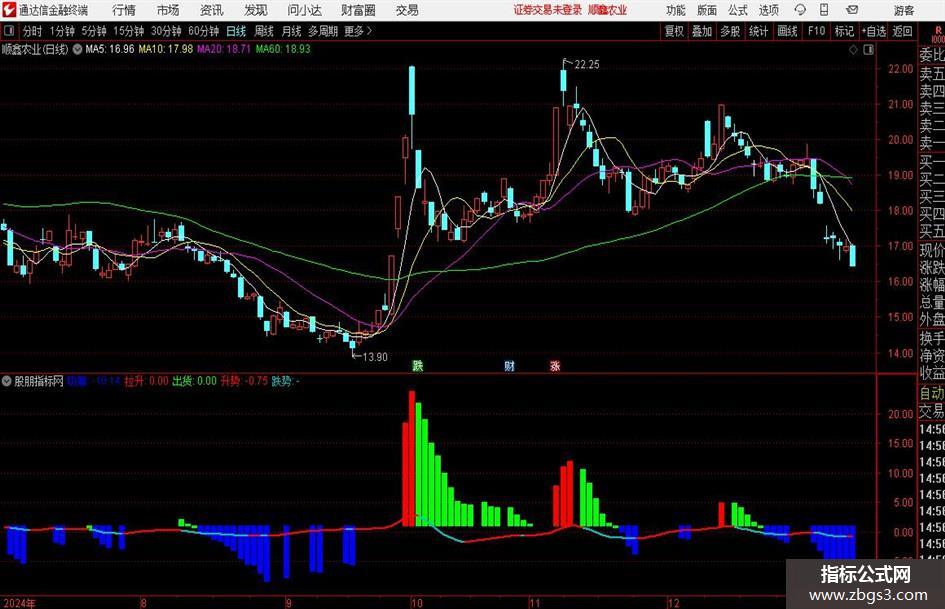
Task: Click the 画线 draw line button
Action: point(787,31)
